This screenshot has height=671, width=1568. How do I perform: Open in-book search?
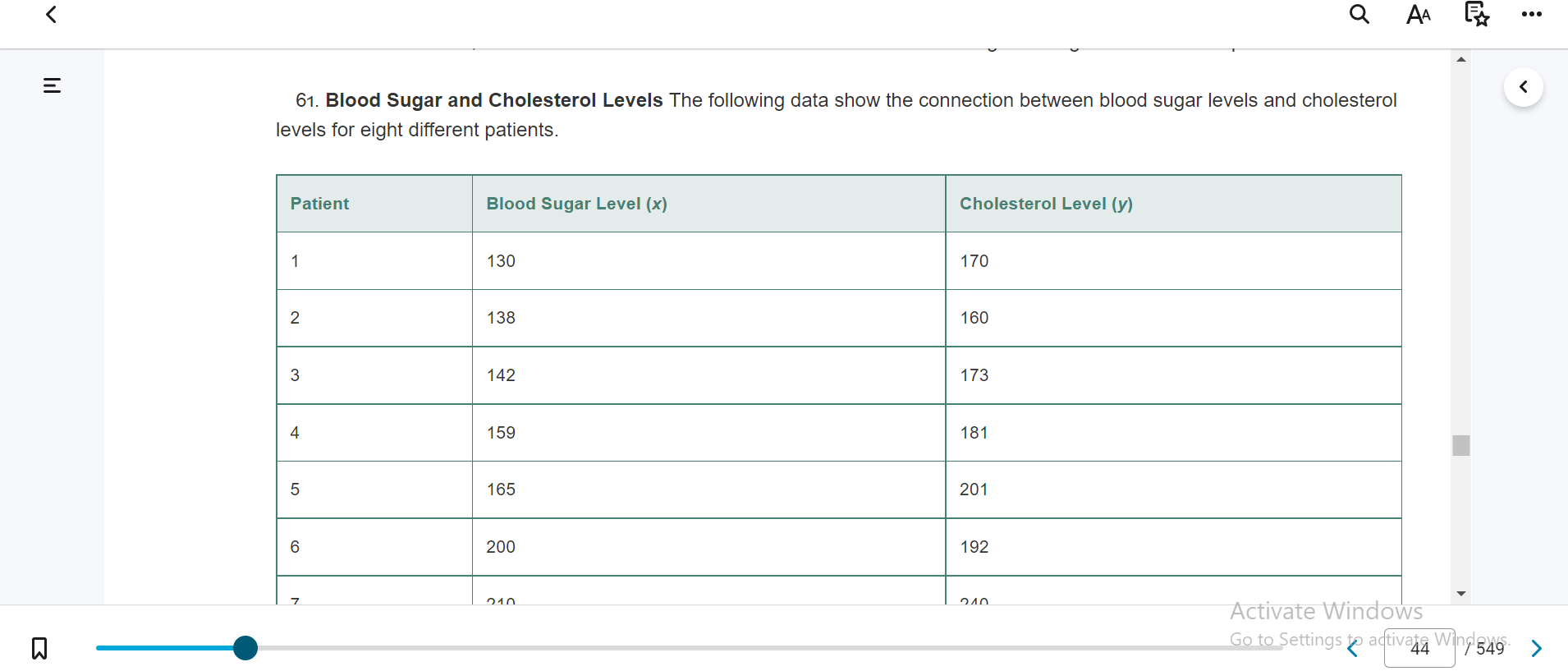[1359, 14]
